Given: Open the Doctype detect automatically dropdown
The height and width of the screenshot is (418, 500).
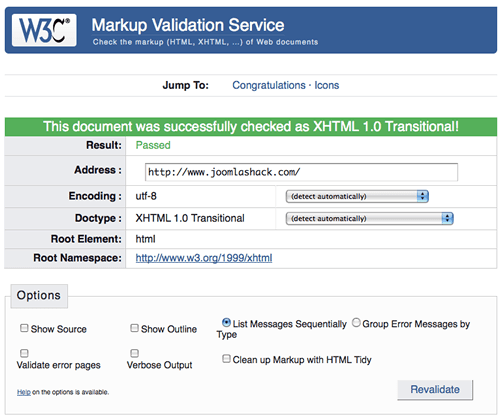Looking at the screenshot, I should [369, 219].
